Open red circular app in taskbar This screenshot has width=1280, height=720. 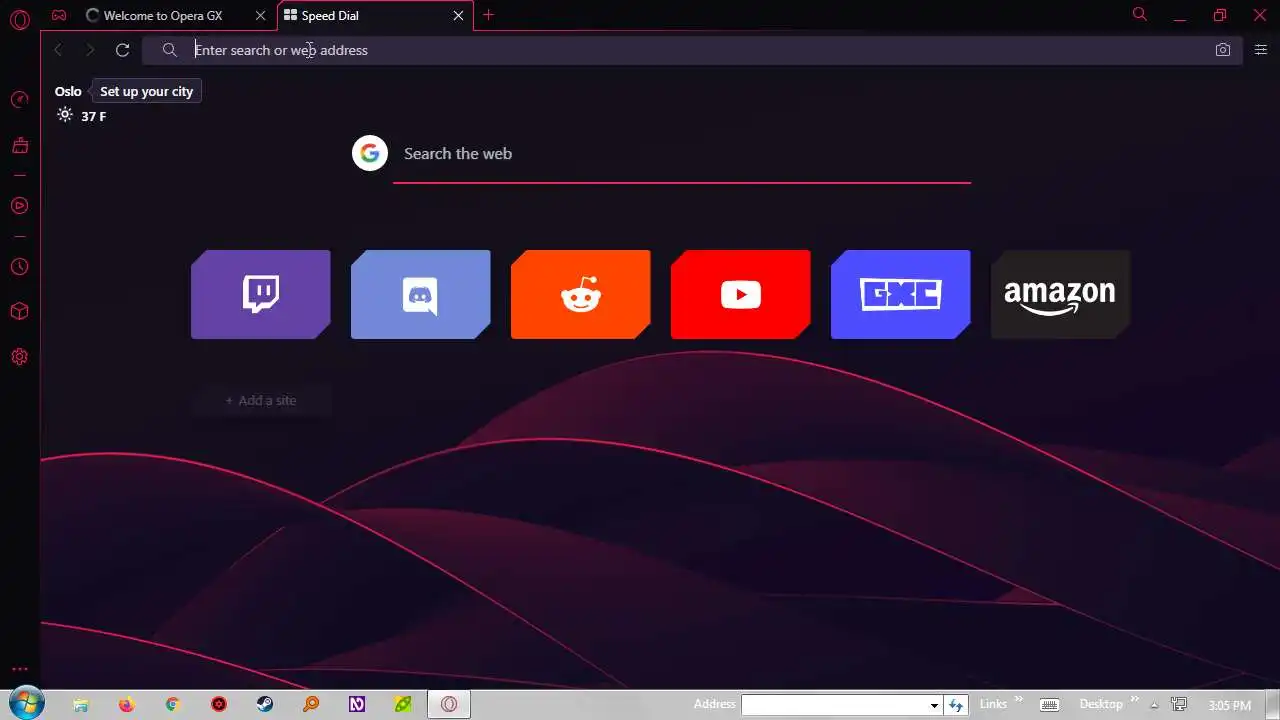(x=219, y=704)
